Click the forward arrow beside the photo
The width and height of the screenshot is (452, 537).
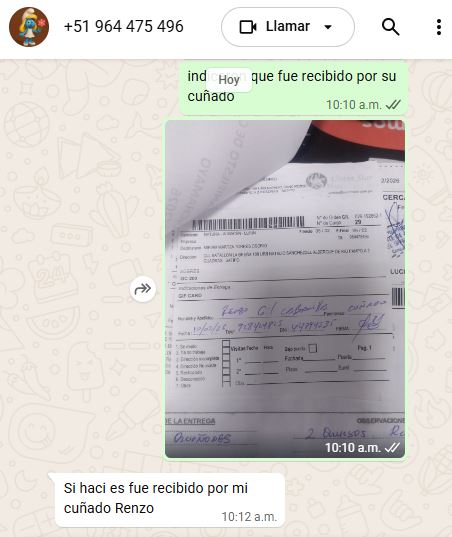143,289
